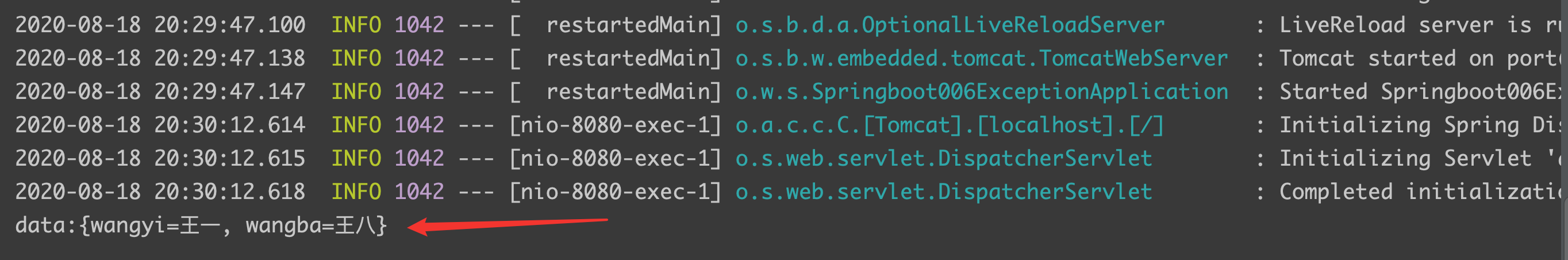Click the timestamp 20:29:47.147
The height and width of the screenshot is (260, 1568).
pos(229,92)
